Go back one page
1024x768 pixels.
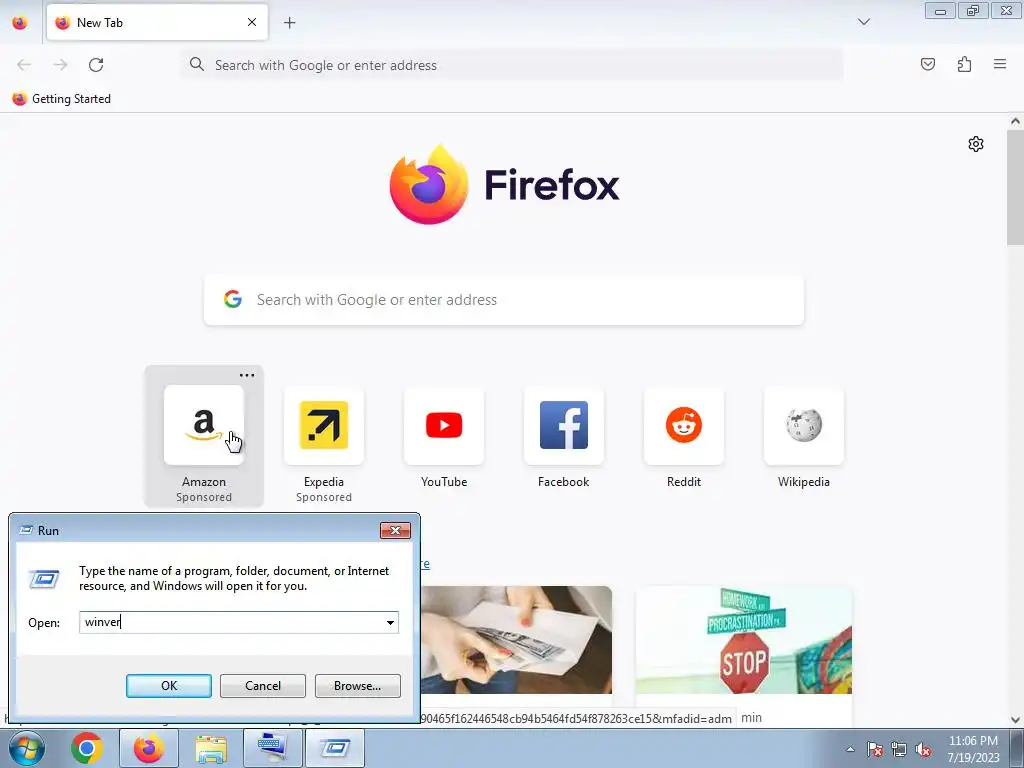point(24,65)
